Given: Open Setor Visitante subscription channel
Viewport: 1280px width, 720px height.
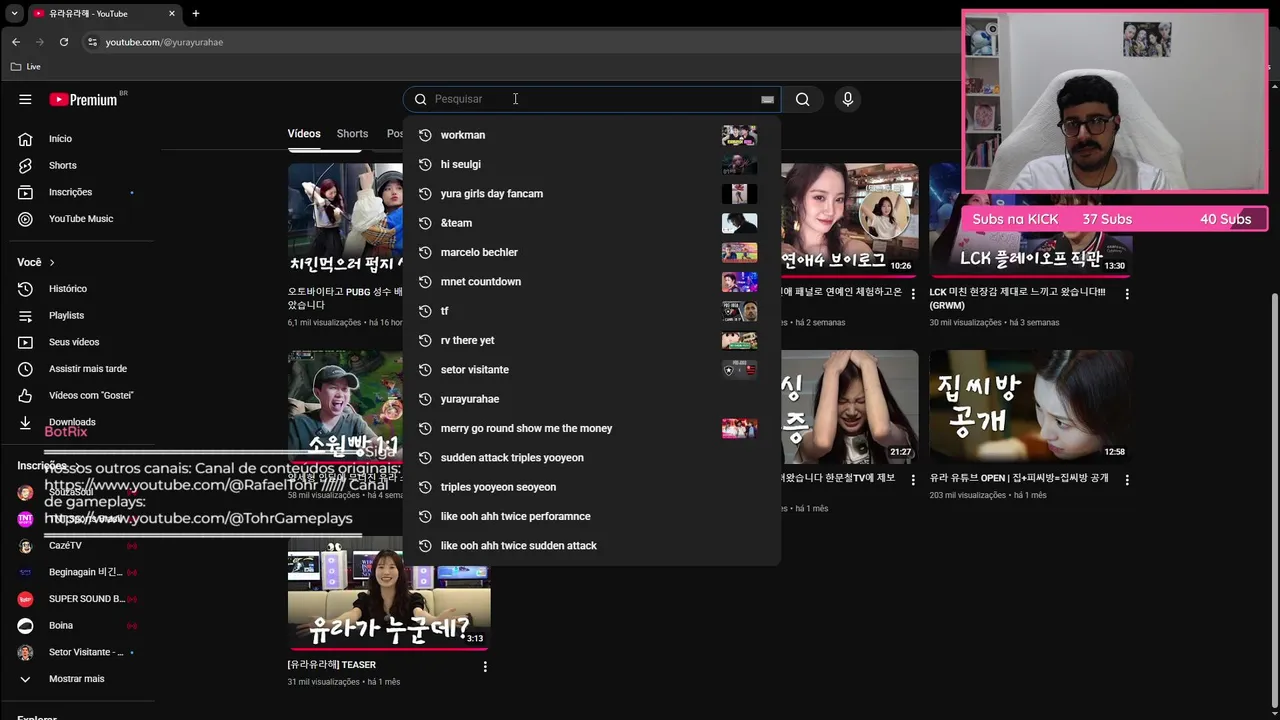Looking at the screenshot, I should (80, 652).
